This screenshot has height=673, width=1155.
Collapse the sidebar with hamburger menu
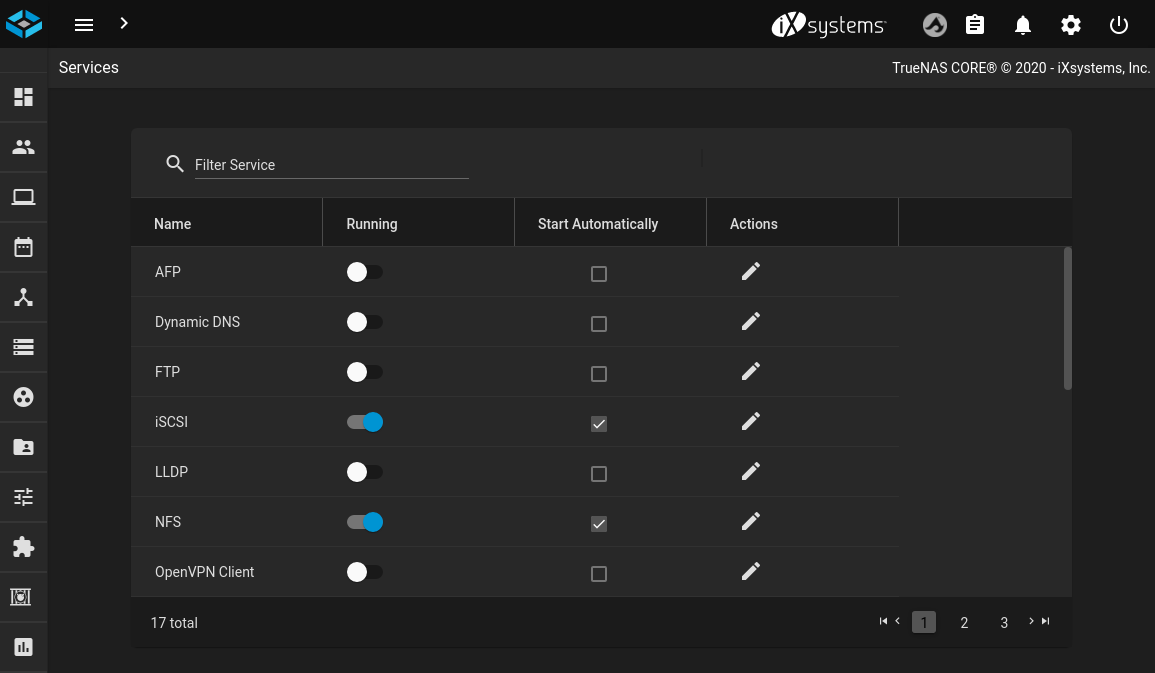84,25
